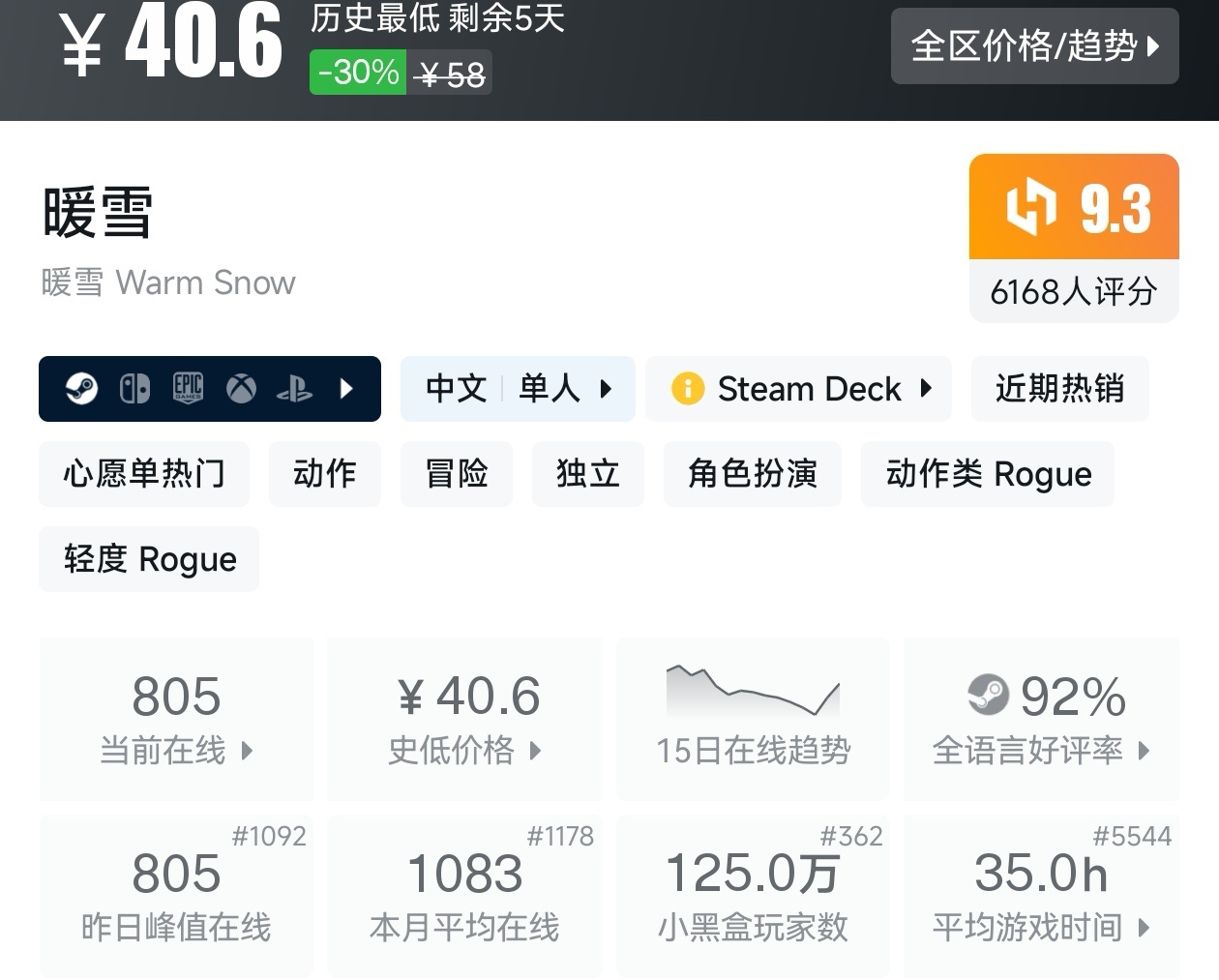Click the 昨日峰值在线 stat card
1219x980 pixels.
[x=176, y=896]
